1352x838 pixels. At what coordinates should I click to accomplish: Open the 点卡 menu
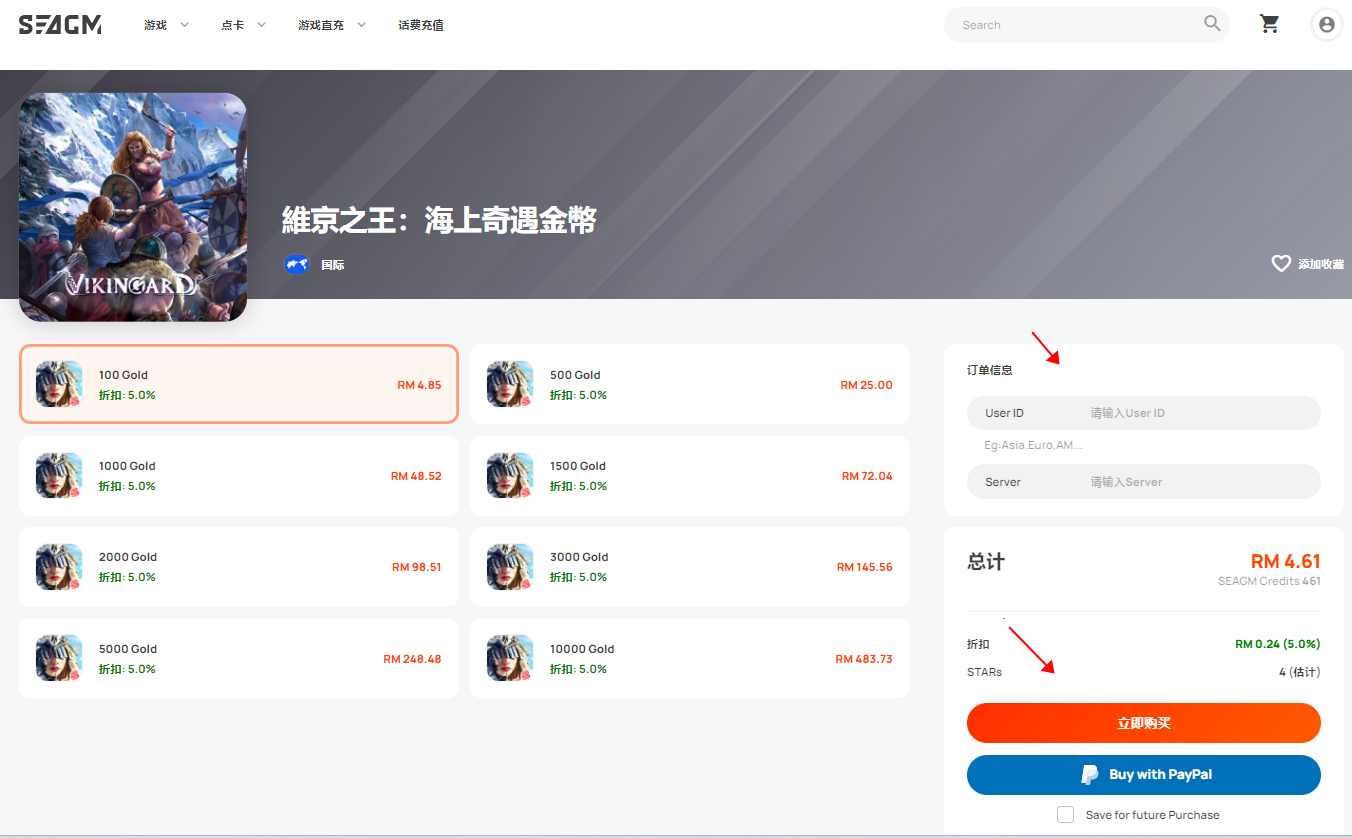[232, 25]
